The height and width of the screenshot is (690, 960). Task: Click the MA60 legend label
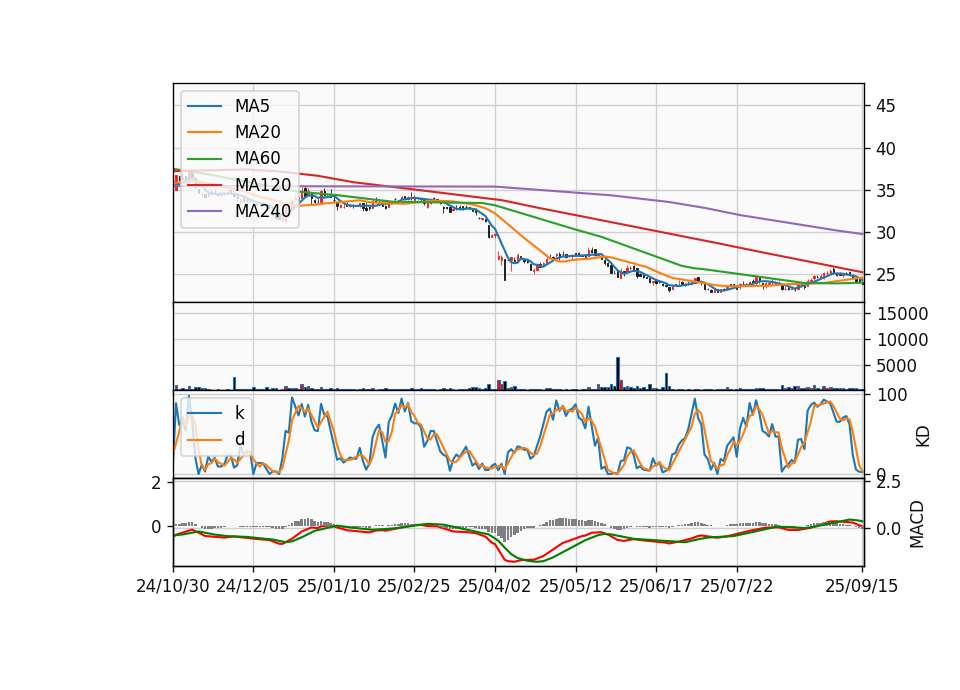pos(257,158)
